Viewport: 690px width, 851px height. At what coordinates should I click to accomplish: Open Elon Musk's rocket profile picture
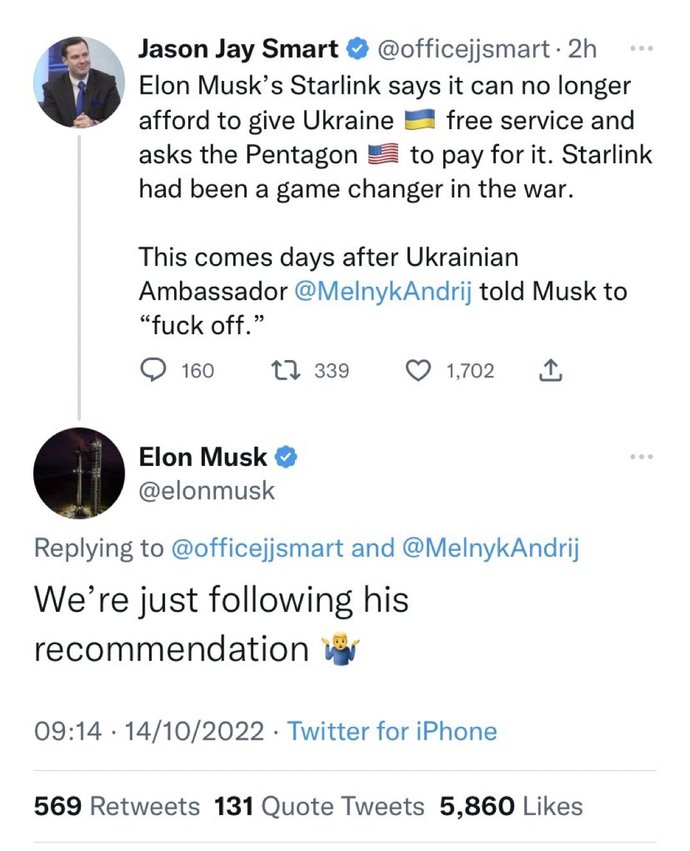(79, 473)
